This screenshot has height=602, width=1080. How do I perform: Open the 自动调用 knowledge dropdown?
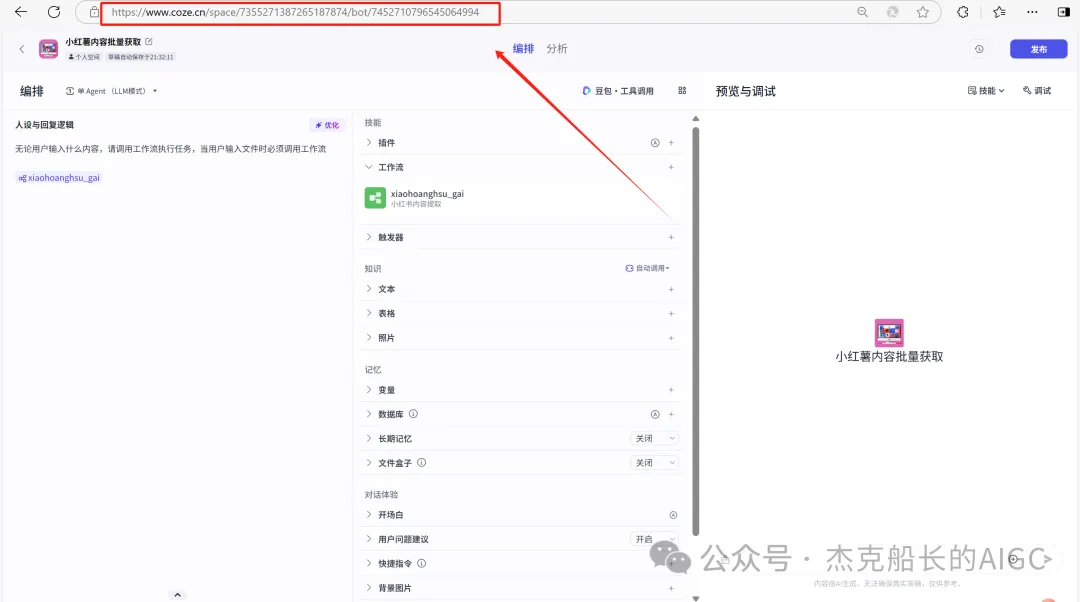647,268
